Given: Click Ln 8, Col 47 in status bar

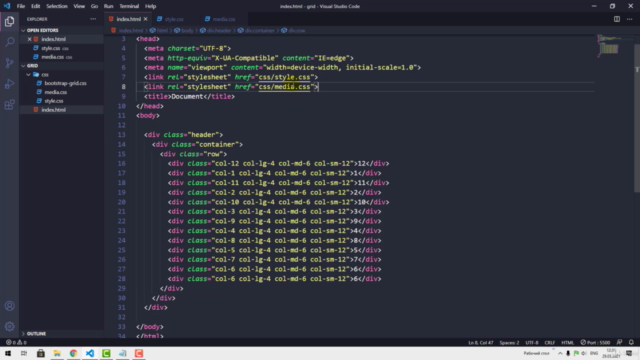Looking at the screenshot, I should coord(480,342).
